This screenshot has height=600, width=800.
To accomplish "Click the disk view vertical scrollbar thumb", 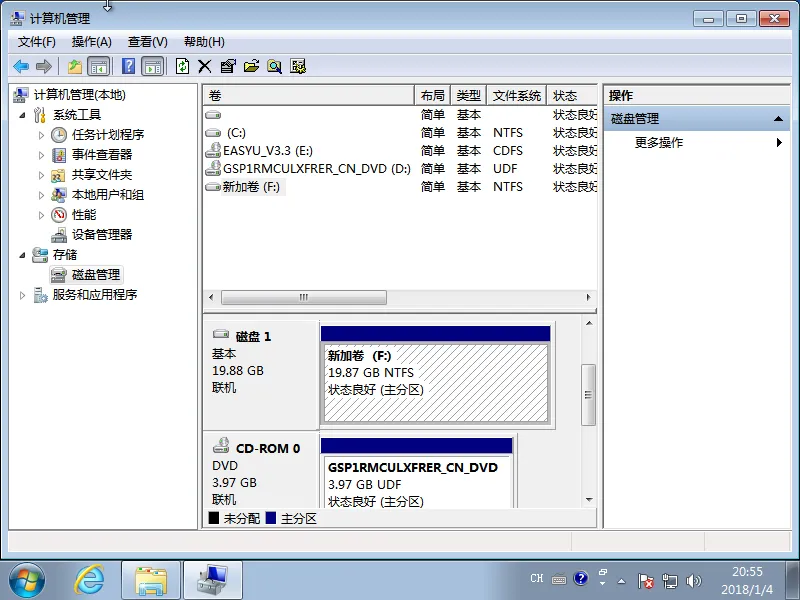I will click(x=588, y=394).
